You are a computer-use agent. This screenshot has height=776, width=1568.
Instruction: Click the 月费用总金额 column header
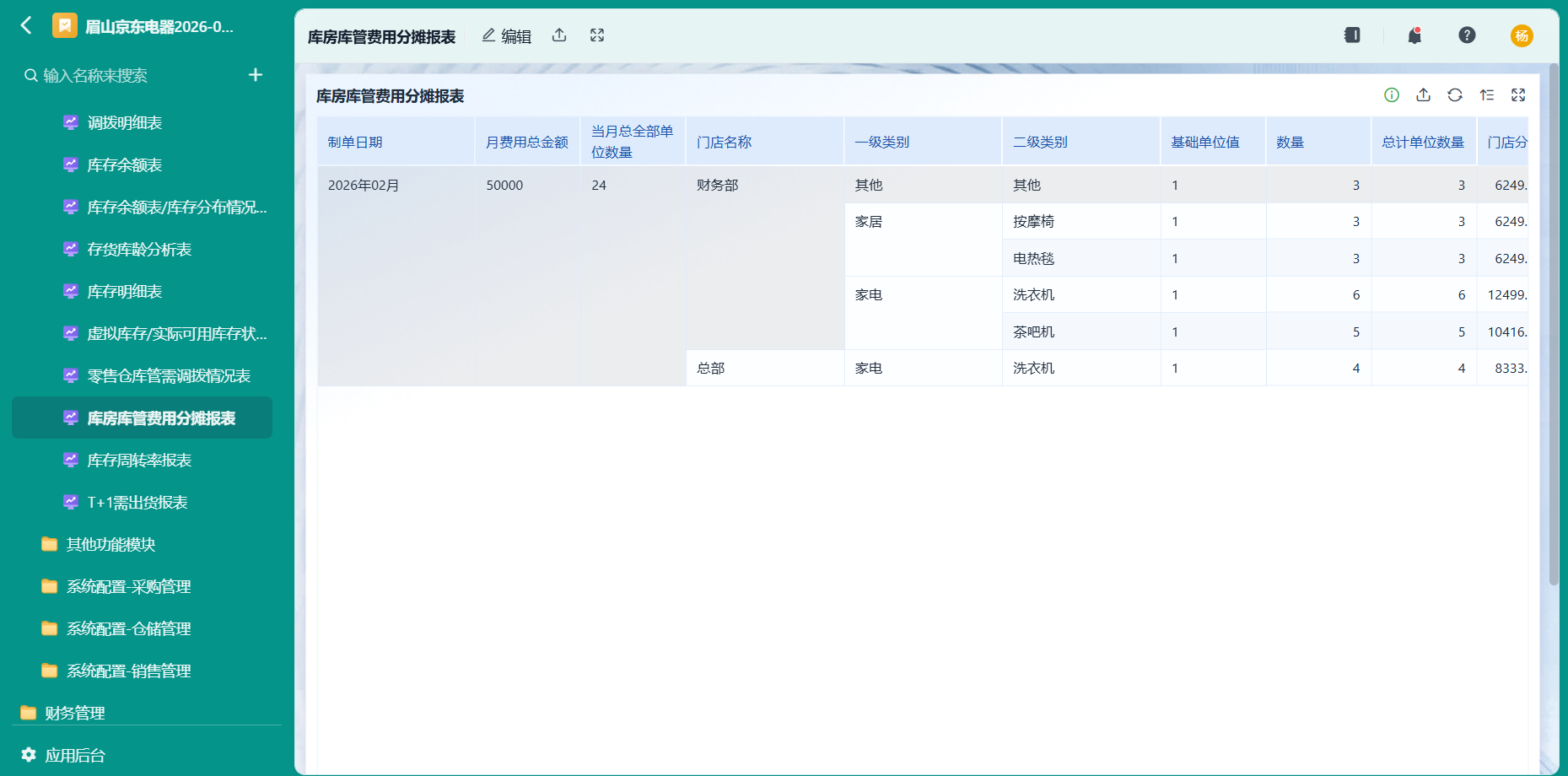(527, 142)
